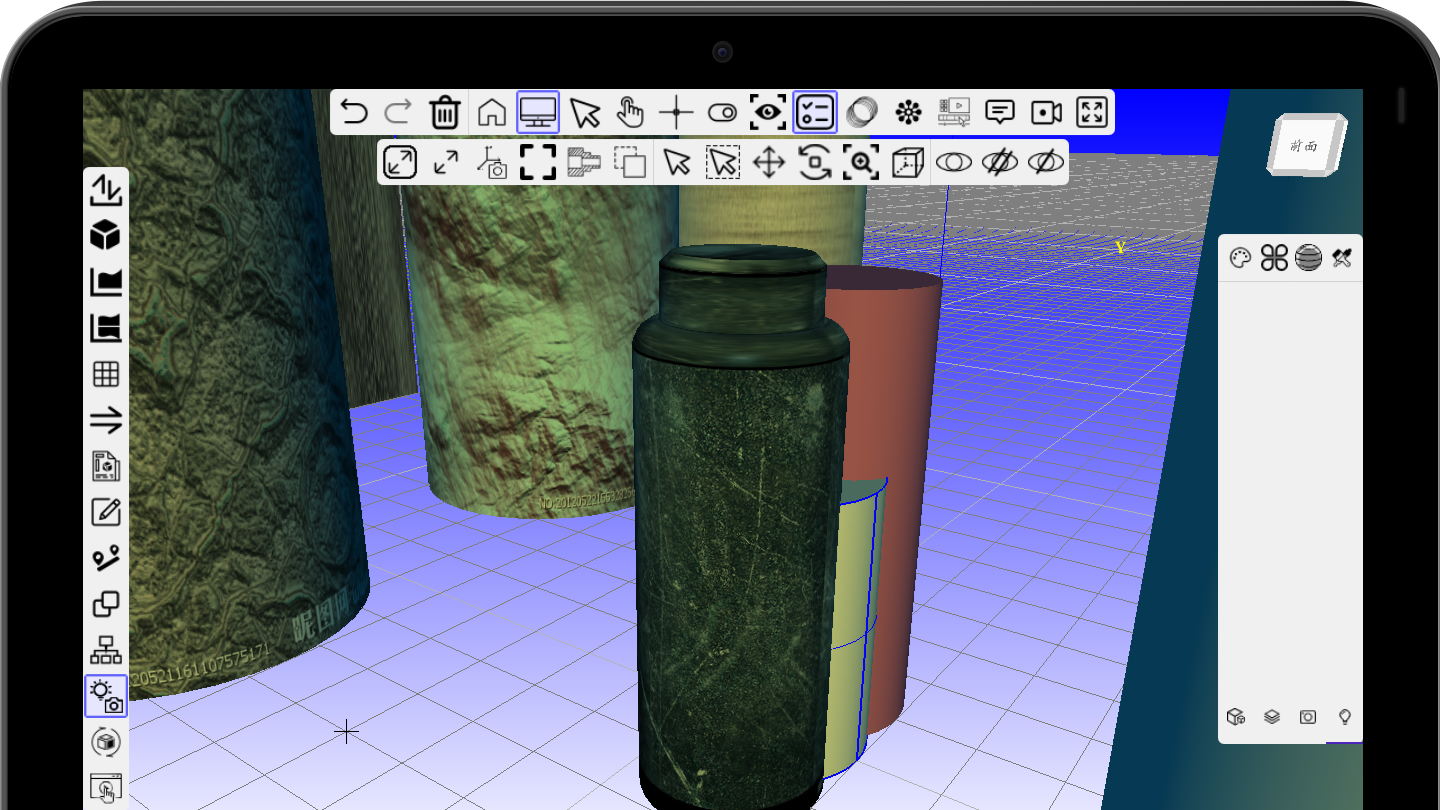Image resolution: width=1440 pixels, height=810 pixels.
Task: Select the solid cube icon in sidebar
Action: [x=106, y=236]
